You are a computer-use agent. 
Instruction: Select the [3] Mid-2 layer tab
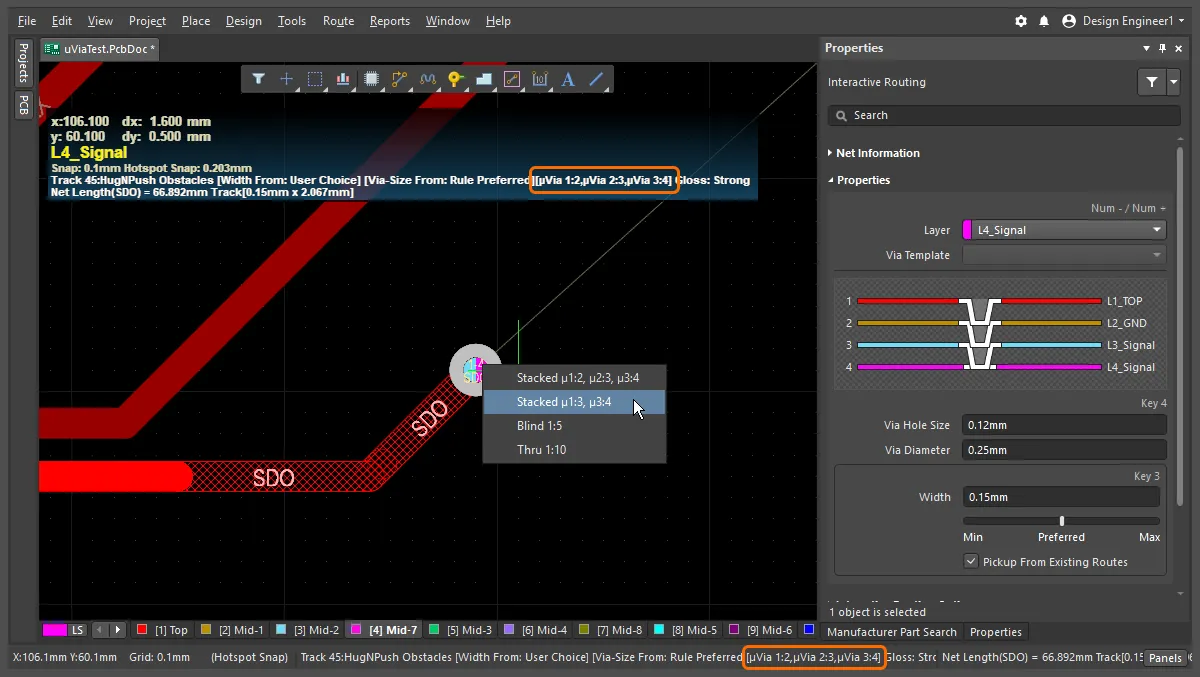tap(308, 630)
